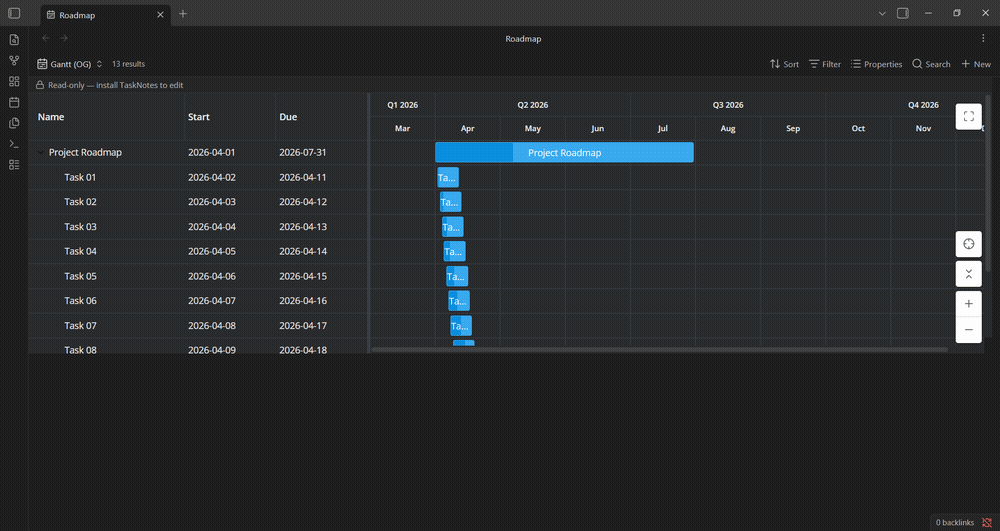The width and height of the screenshot is (1000, 531).
Task: Collapse all rows button in chart
Action: [968, 274]
